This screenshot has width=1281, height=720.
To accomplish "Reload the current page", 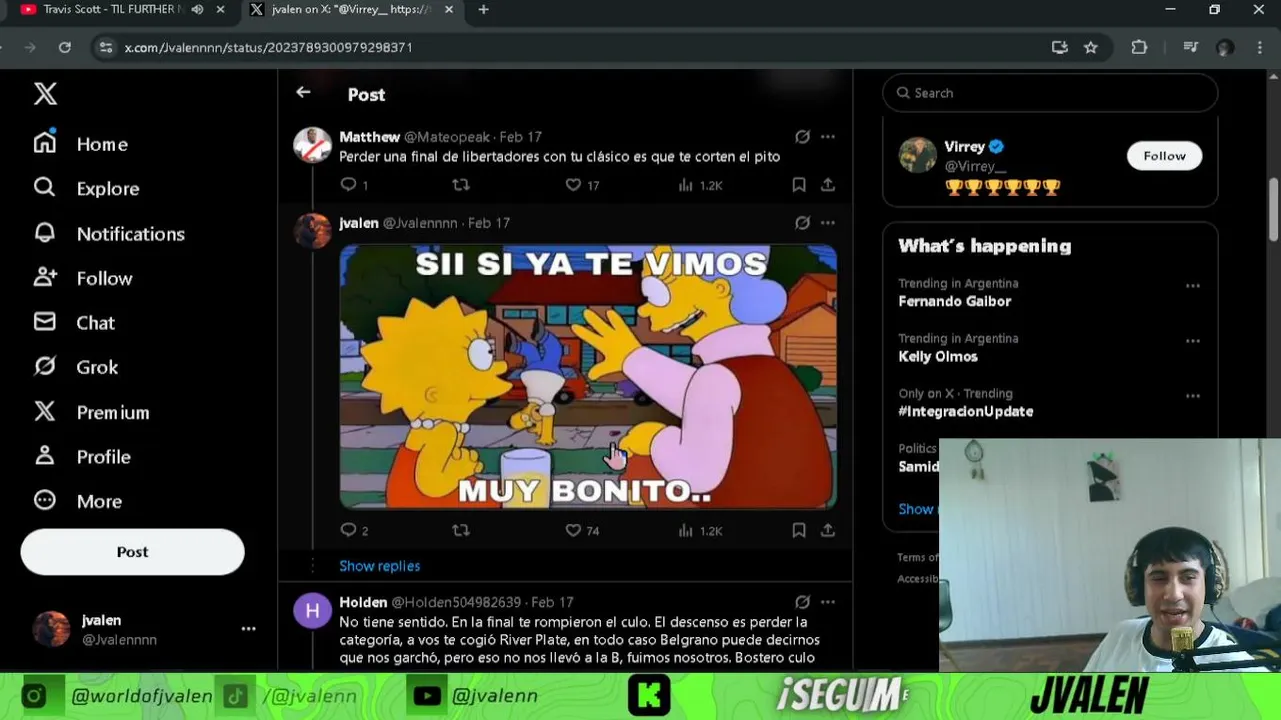I will pos(65,47).
